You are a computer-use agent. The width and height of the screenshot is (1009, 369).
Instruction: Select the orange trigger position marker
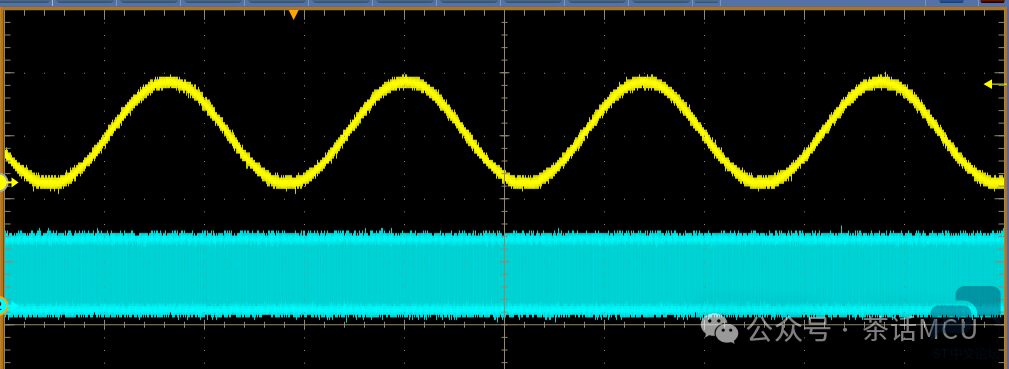click(x=293, y=14)
